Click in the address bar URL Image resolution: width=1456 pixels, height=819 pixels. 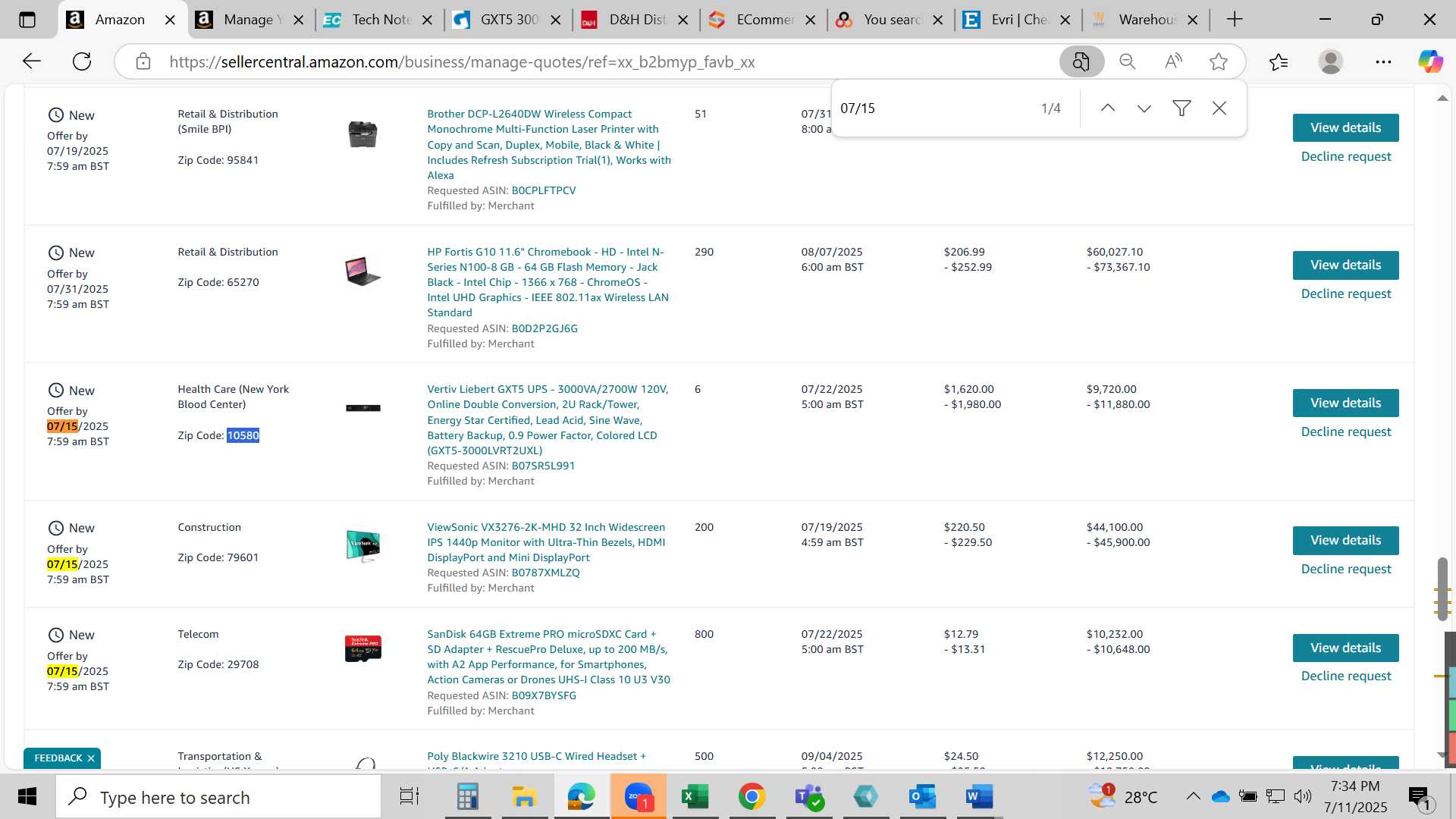pyautogui.click(x=462, y=62)
